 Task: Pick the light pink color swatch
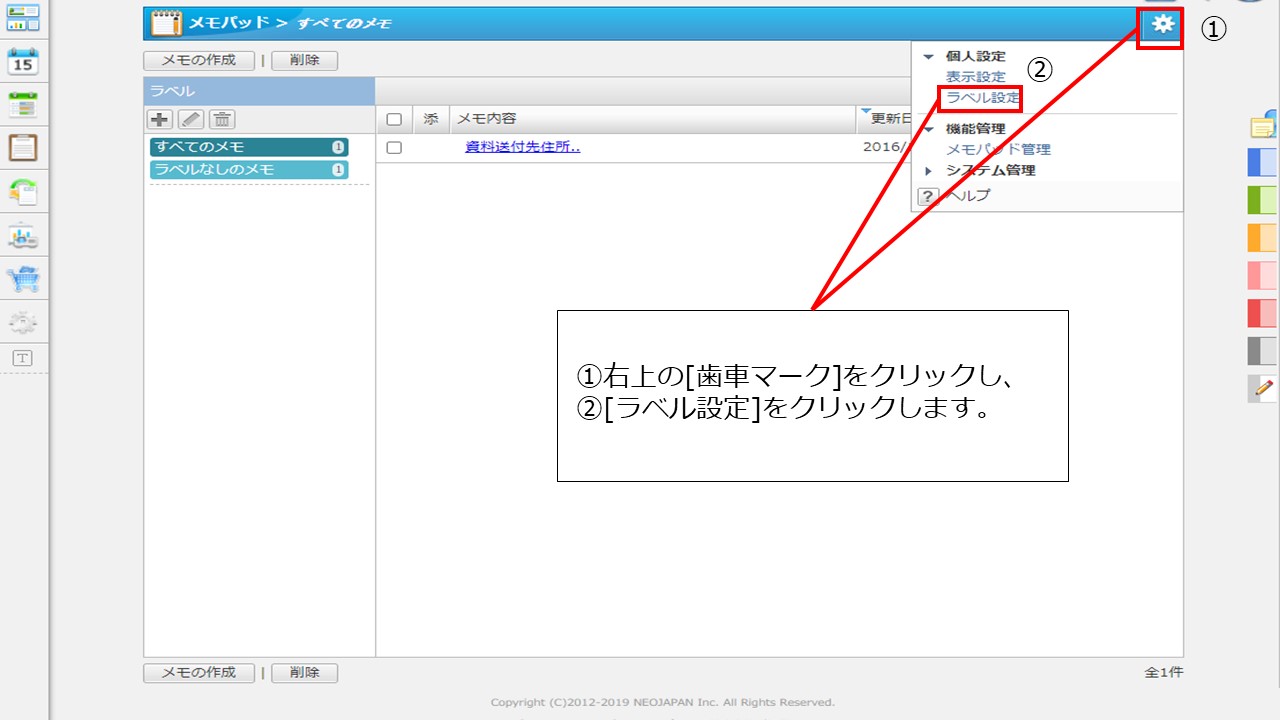coord(1263,275)
